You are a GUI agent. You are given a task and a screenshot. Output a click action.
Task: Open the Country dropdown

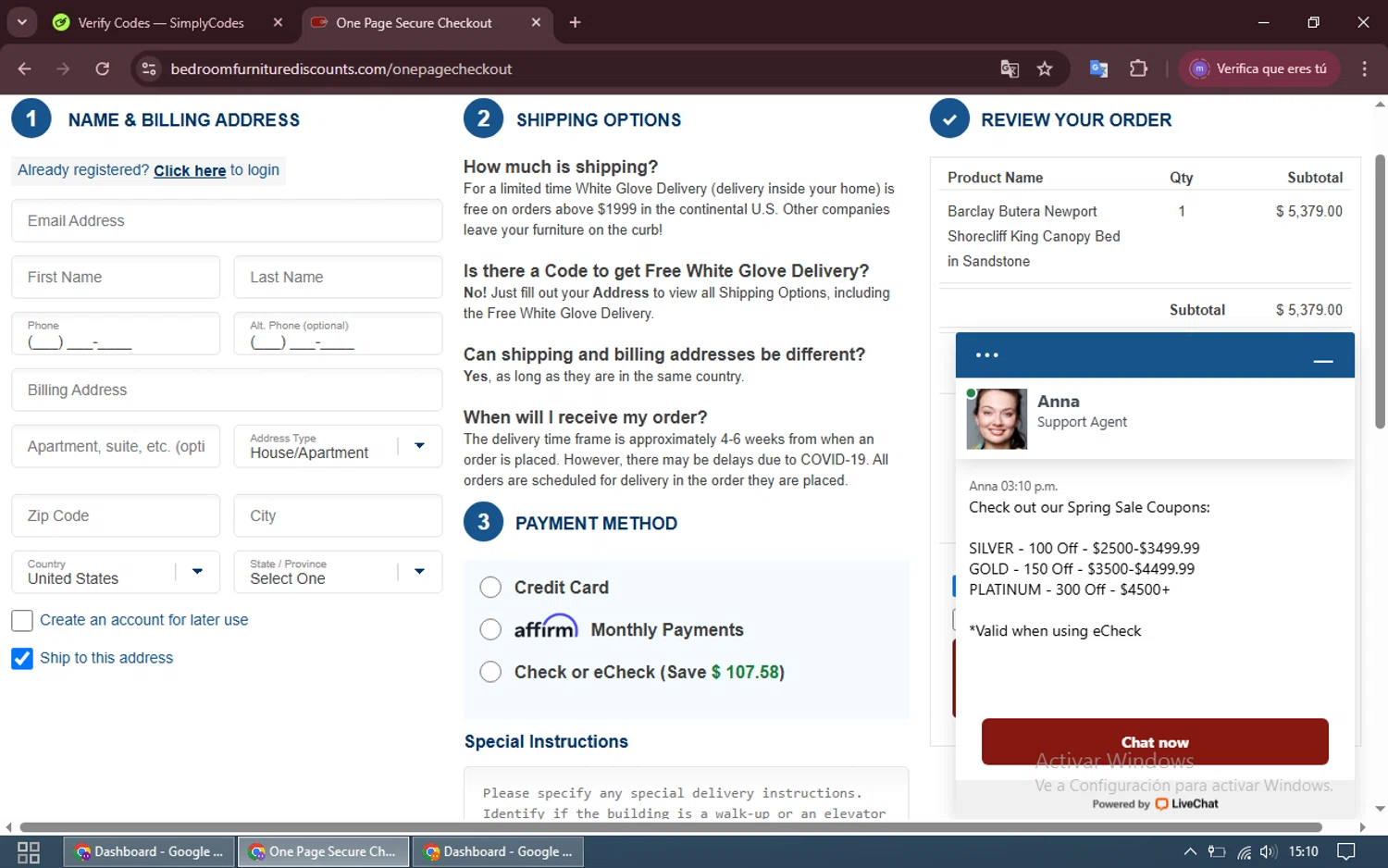coord(116,573)
